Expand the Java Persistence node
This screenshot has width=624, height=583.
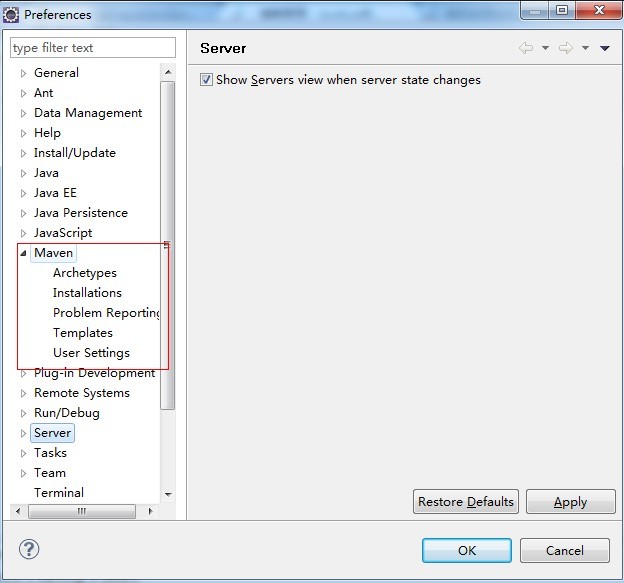pos(23,213)
